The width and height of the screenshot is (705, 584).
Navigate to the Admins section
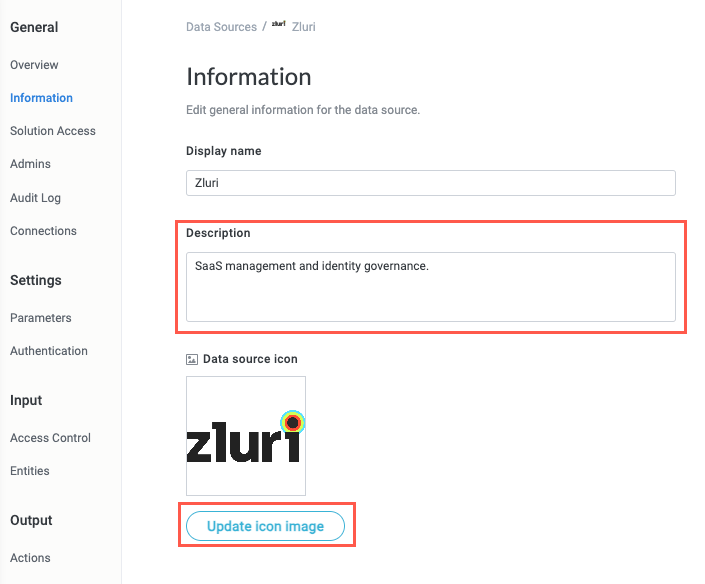pyautogui.click(x=30, y=164)
